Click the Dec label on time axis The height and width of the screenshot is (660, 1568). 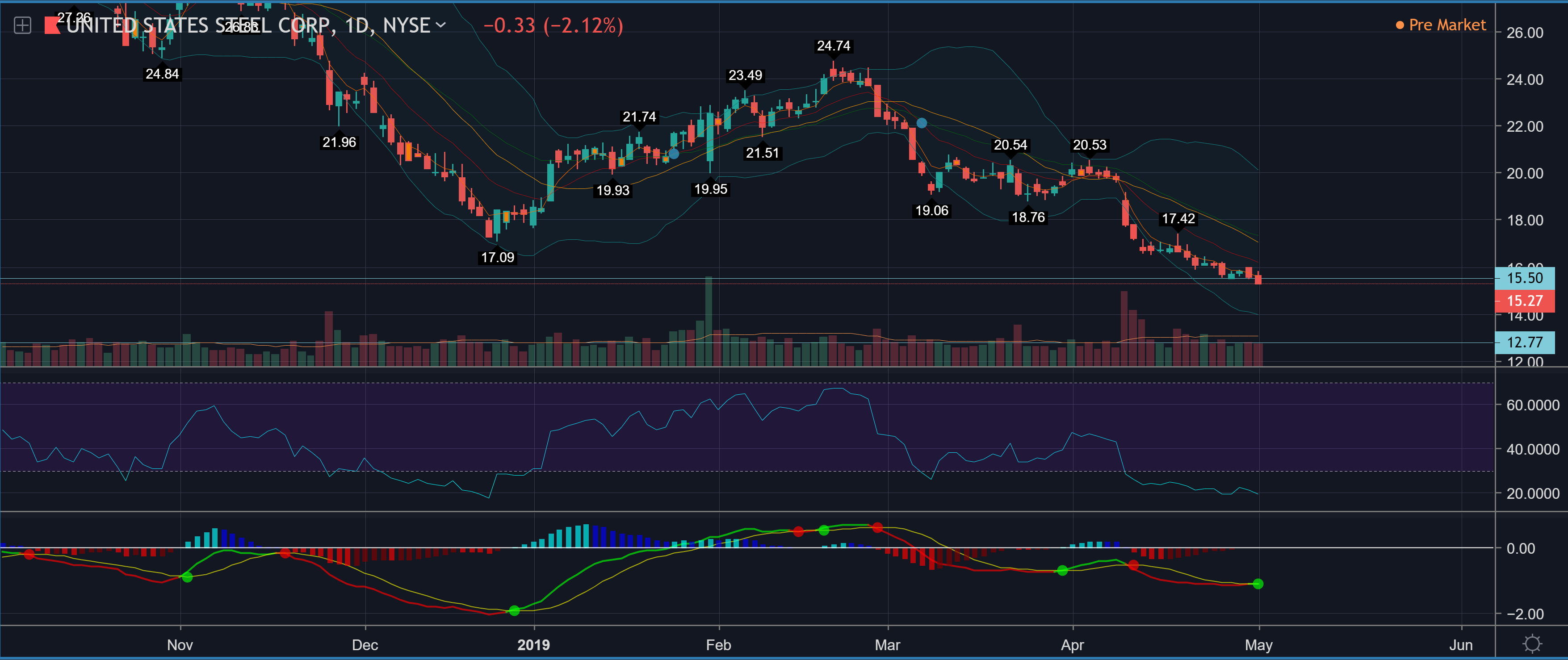pyautogui.click(x=365, y=645)
